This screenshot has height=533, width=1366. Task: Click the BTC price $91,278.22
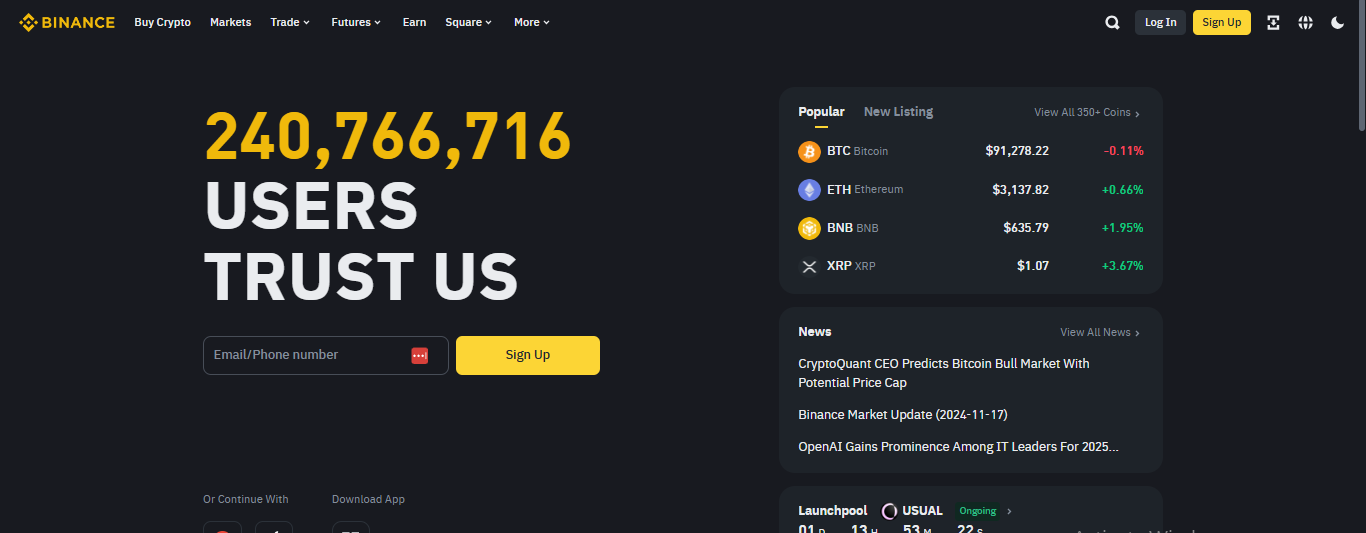[x=1017, y=151]
